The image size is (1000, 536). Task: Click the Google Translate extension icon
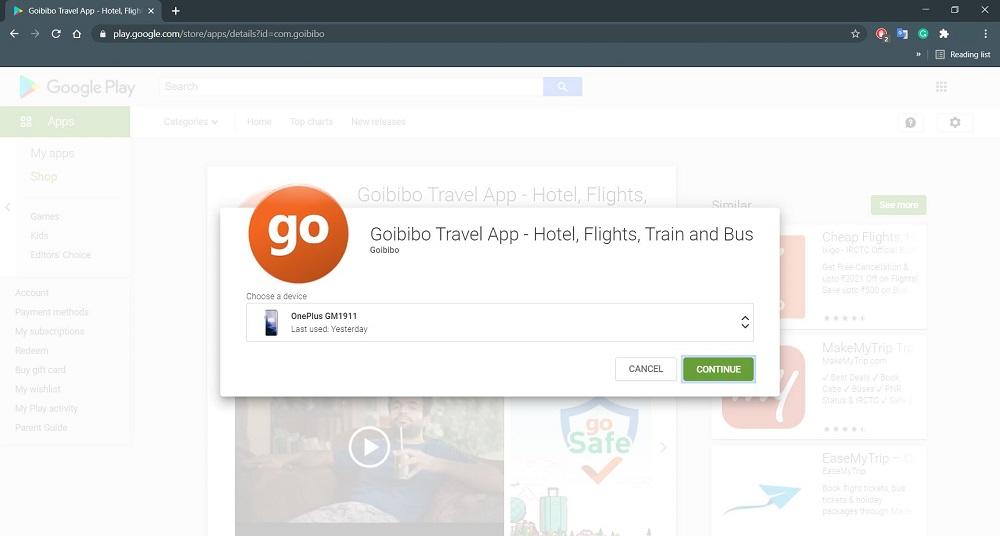pos(902,34)
